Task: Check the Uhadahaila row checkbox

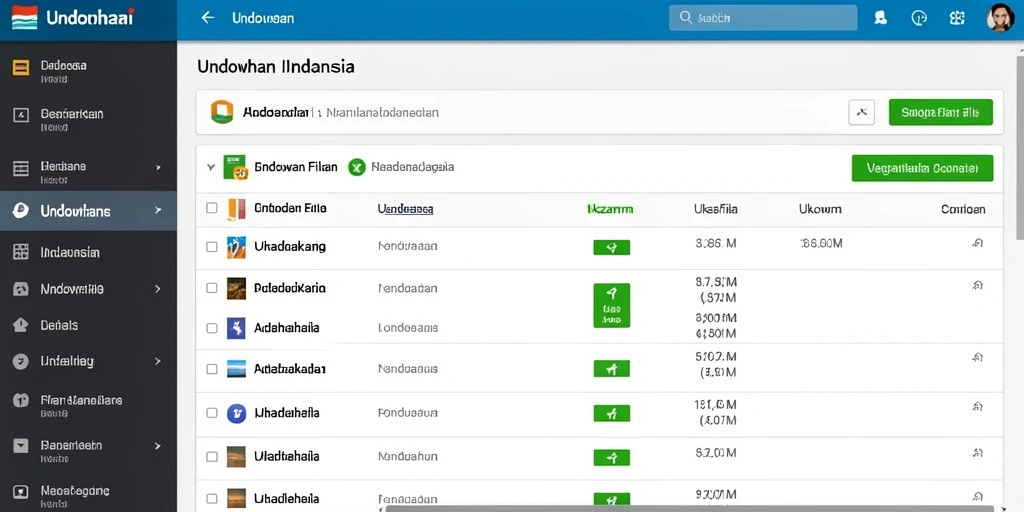Action: pyautogui.click(x=212, y=413)
